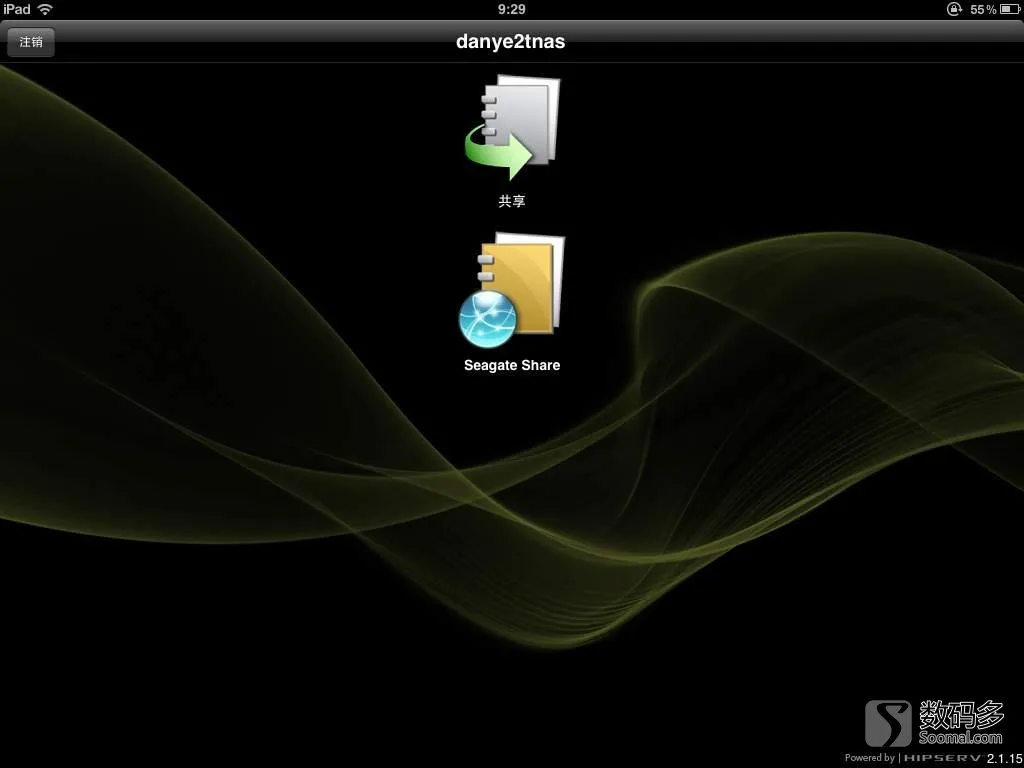
Task: Tap the 2.1.15 version number
Action: coord(1004,758)
